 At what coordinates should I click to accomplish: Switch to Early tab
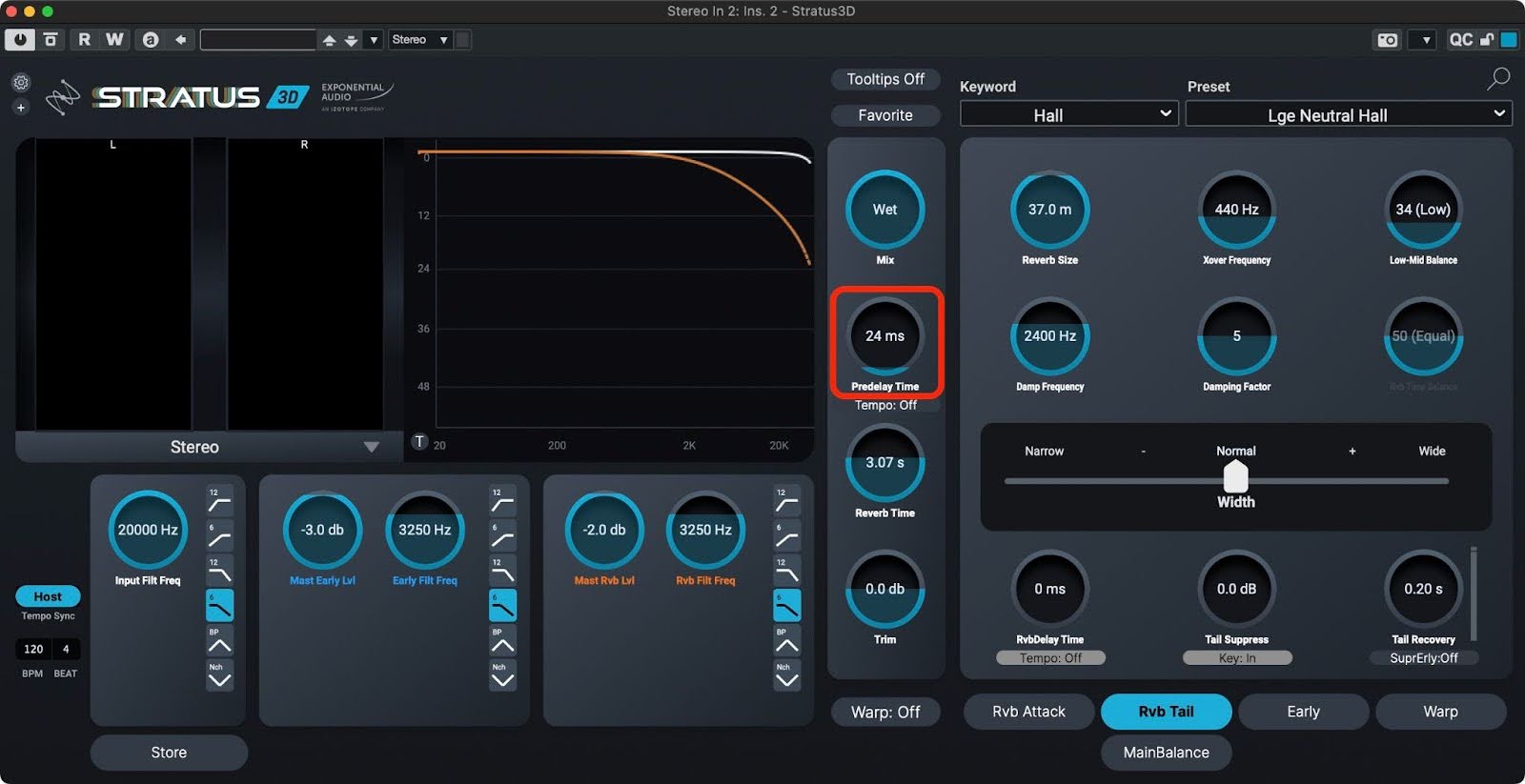[x=1303, y=712]
